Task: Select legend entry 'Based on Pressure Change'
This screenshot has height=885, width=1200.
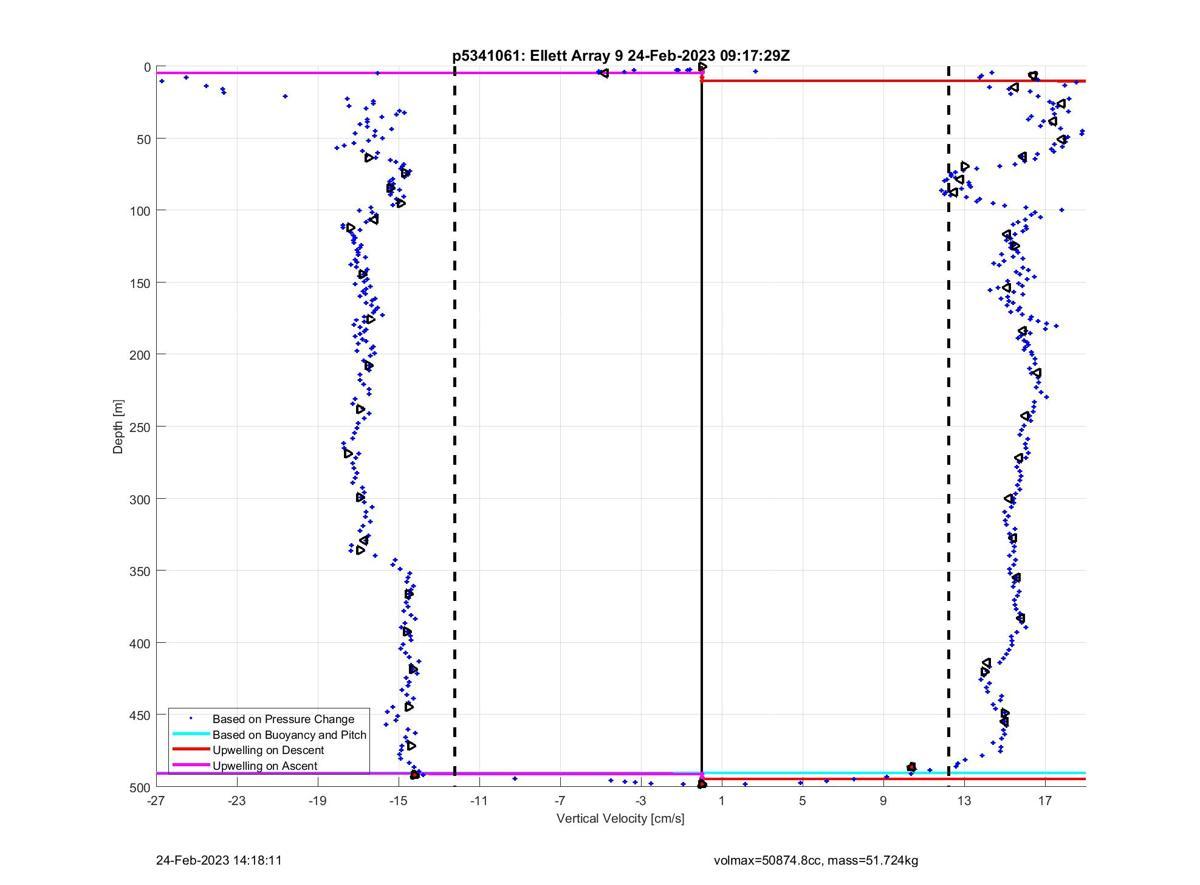Action: coord(283,719)
